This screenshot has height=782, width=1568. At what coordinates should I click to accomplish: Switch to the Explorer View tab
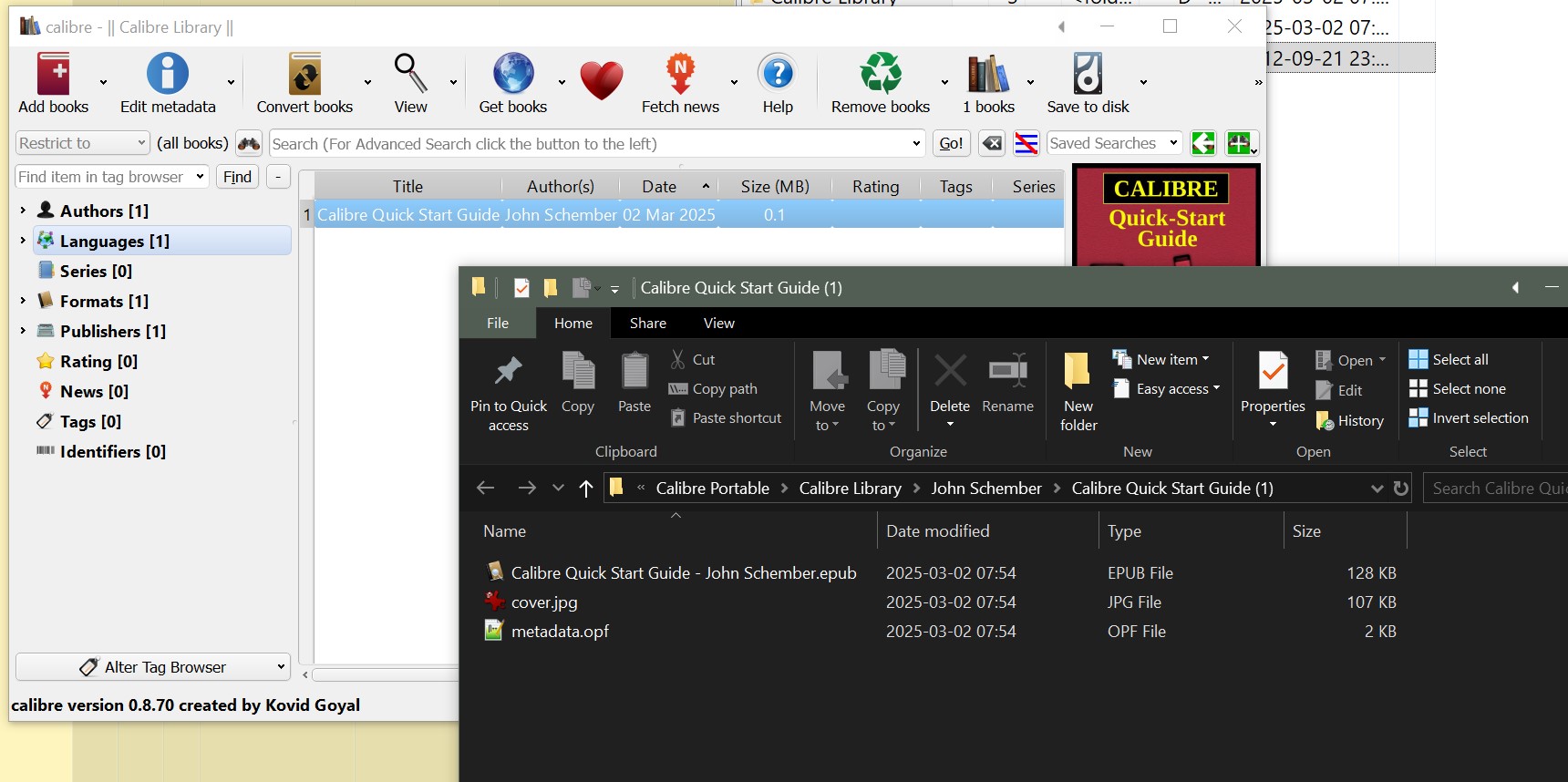[x=719, y=323]
